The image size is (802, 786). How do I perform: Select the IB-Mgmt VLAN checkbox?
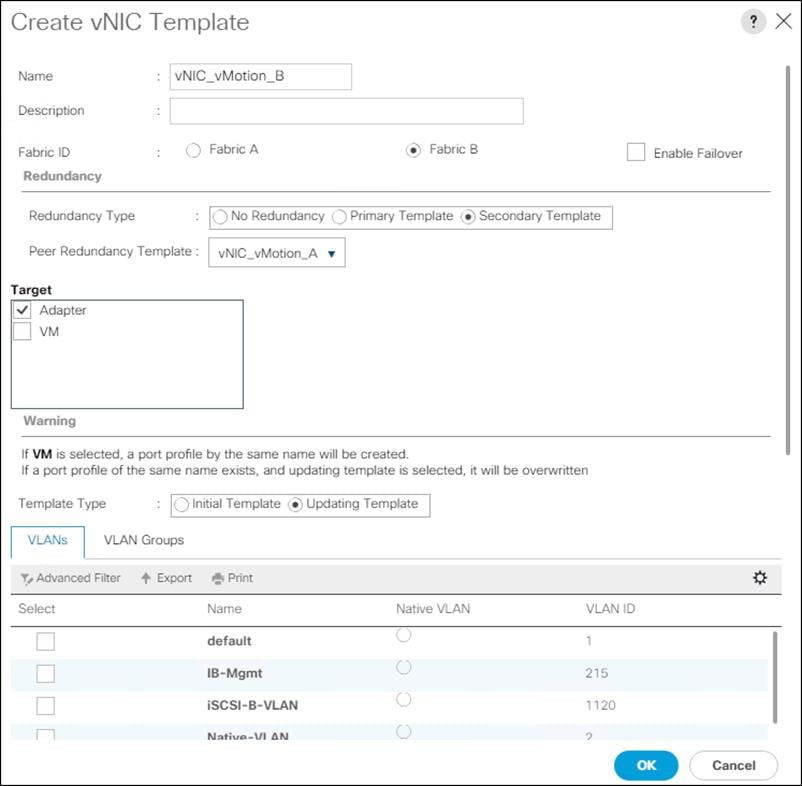[43, 673]
